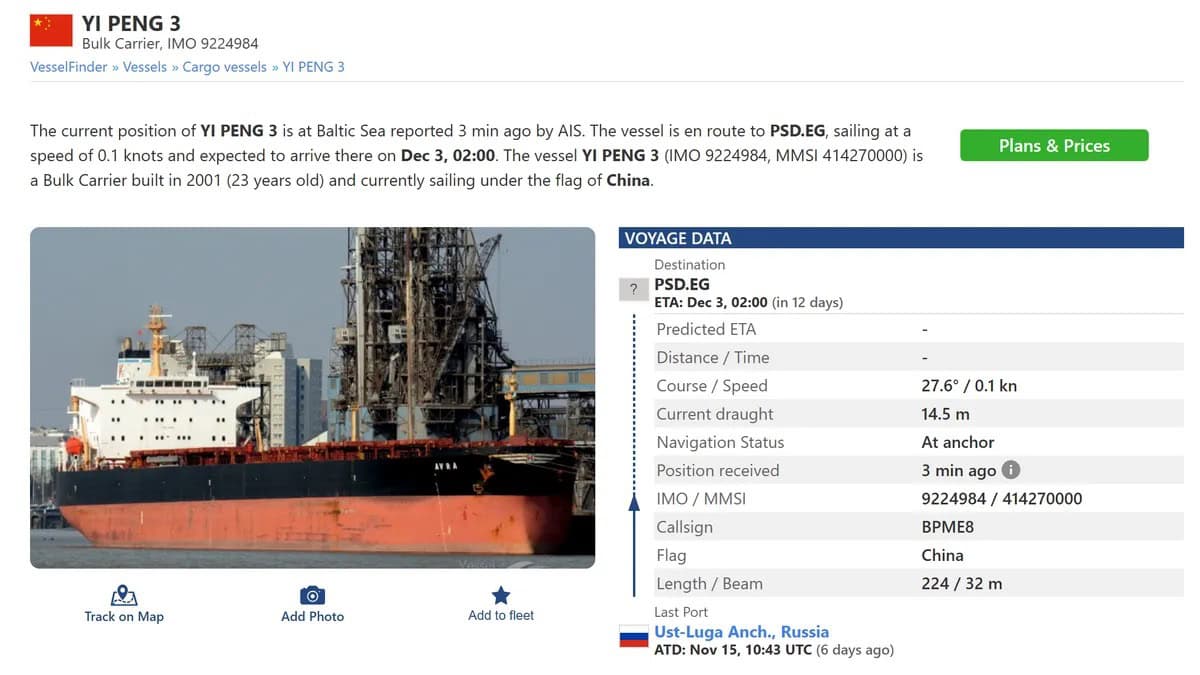Viewport: 1200px width, 675px height.
Task: Open the YI PENG 3 ship photo
Action: click(x=312, y=398)
